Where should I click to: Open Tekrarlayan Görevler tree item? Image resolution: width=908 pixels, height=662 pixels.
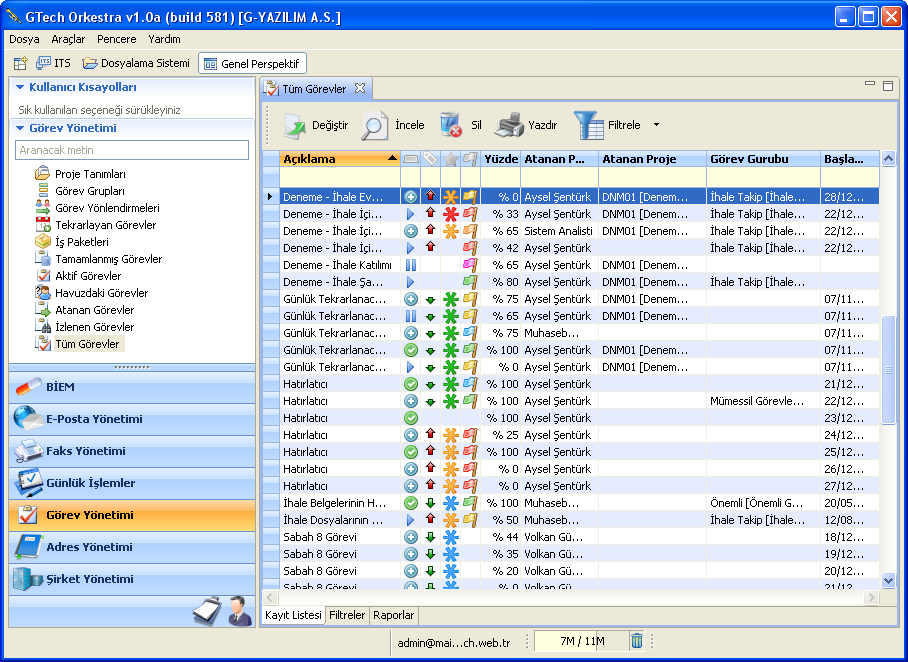(105, 225)
